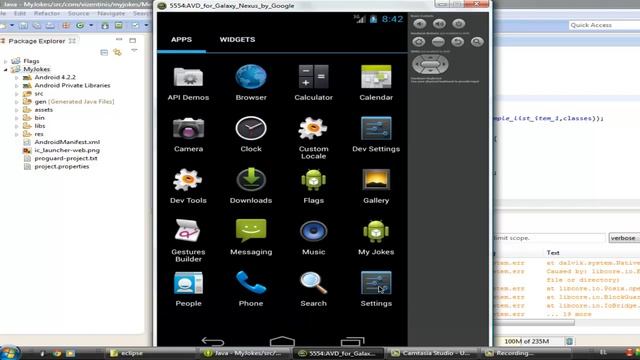Open the Eclipse Refactor menu
Screen dimensions: 640x360
click(47, 13)
